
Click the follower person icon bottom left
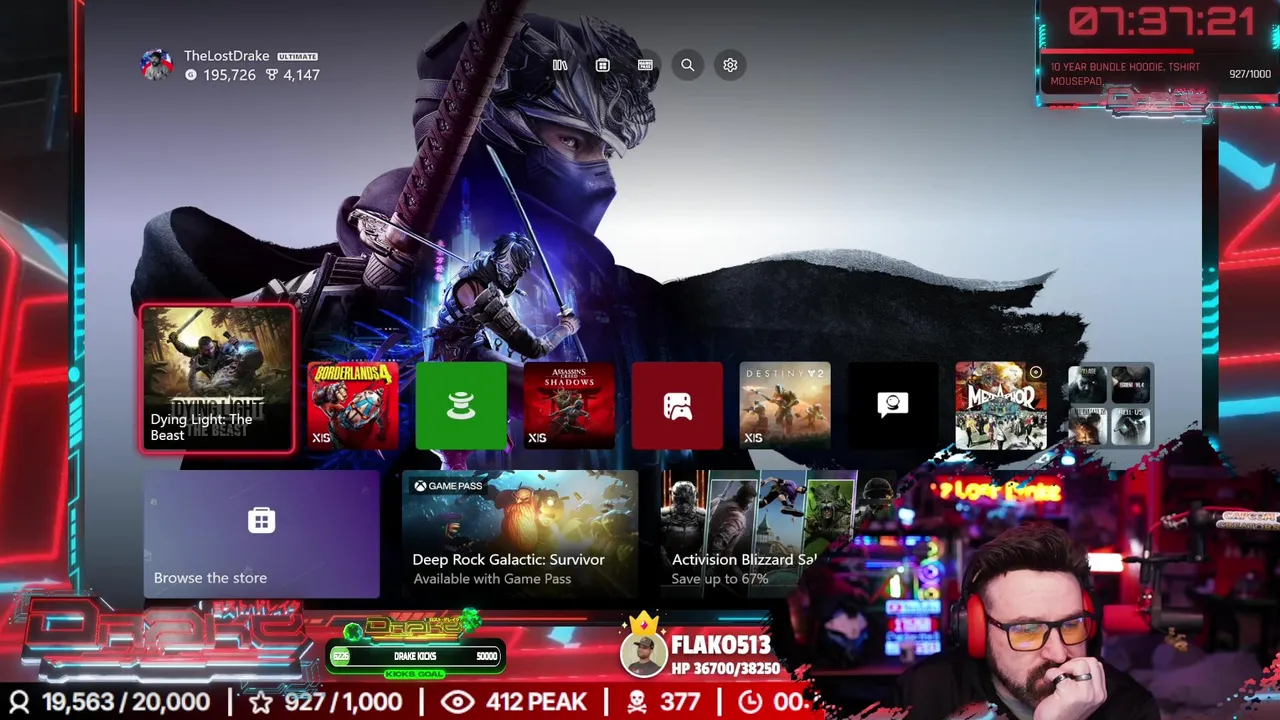19,702
